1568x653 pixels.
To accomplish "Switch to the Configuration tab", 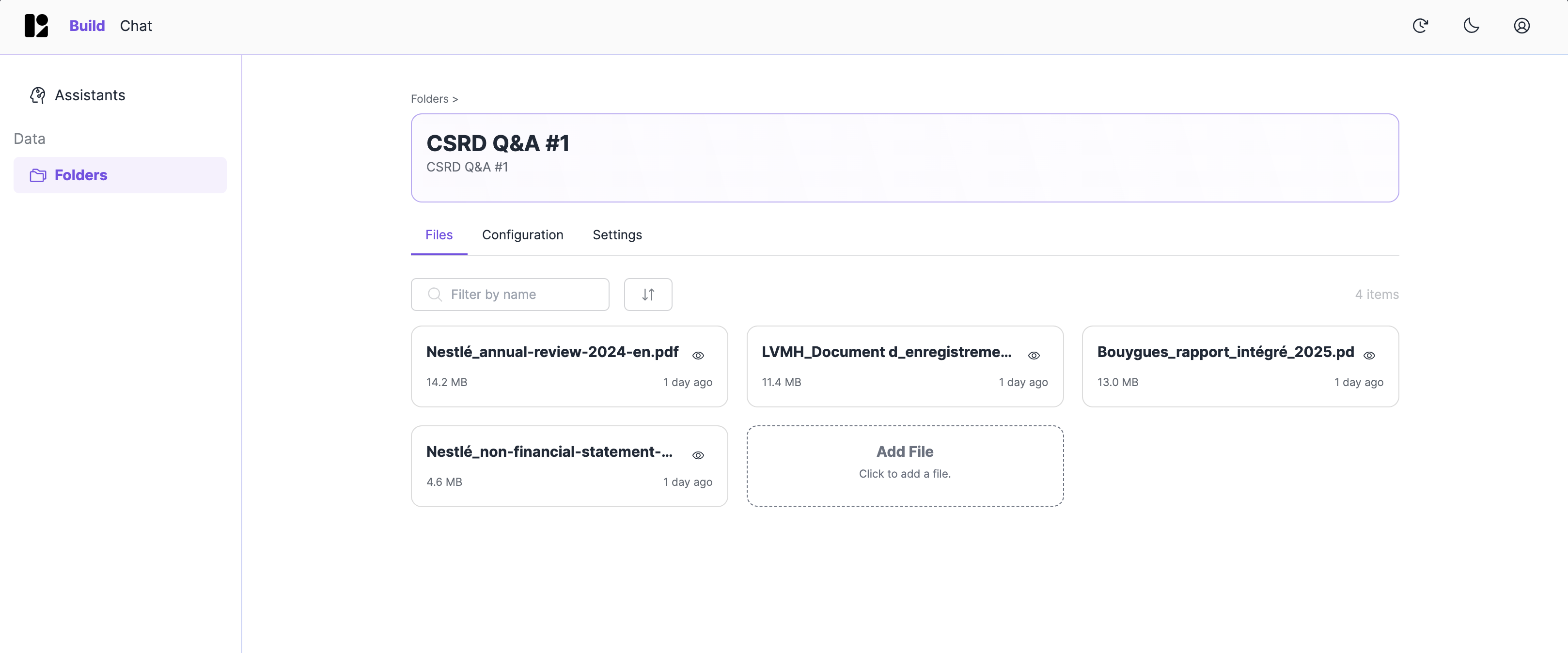I will tap(522, 235).
